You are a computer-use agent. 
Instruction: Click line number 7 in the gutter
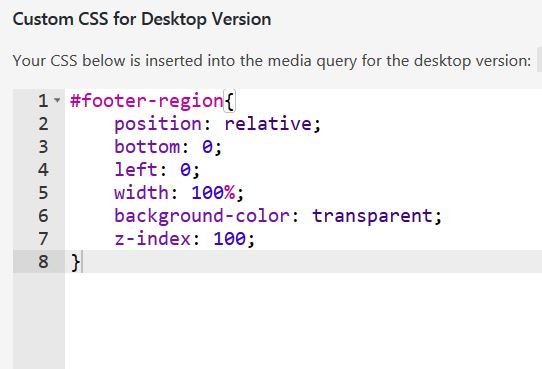43,239
